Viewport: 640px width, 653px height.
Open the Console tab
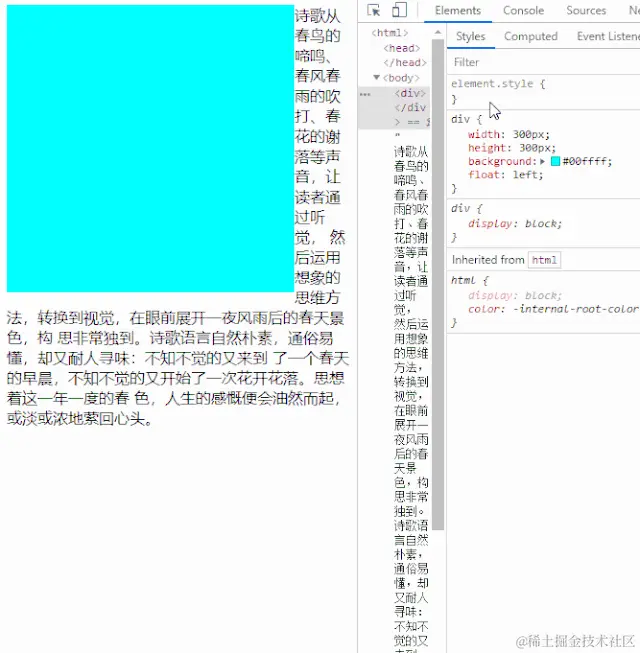pos(523,10)
